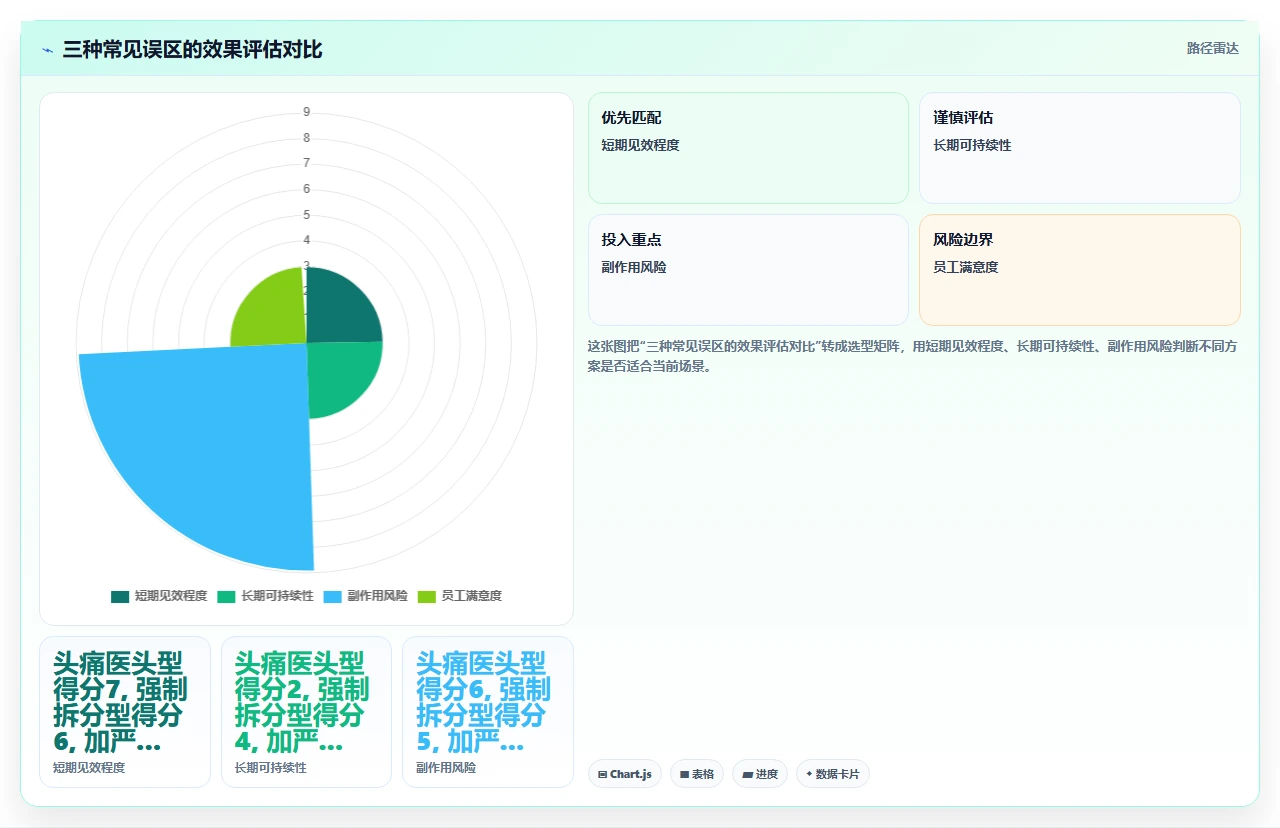Click the 路径雷达 label in header
This screenshot has height=828, width=1280.
point(1212,48)
